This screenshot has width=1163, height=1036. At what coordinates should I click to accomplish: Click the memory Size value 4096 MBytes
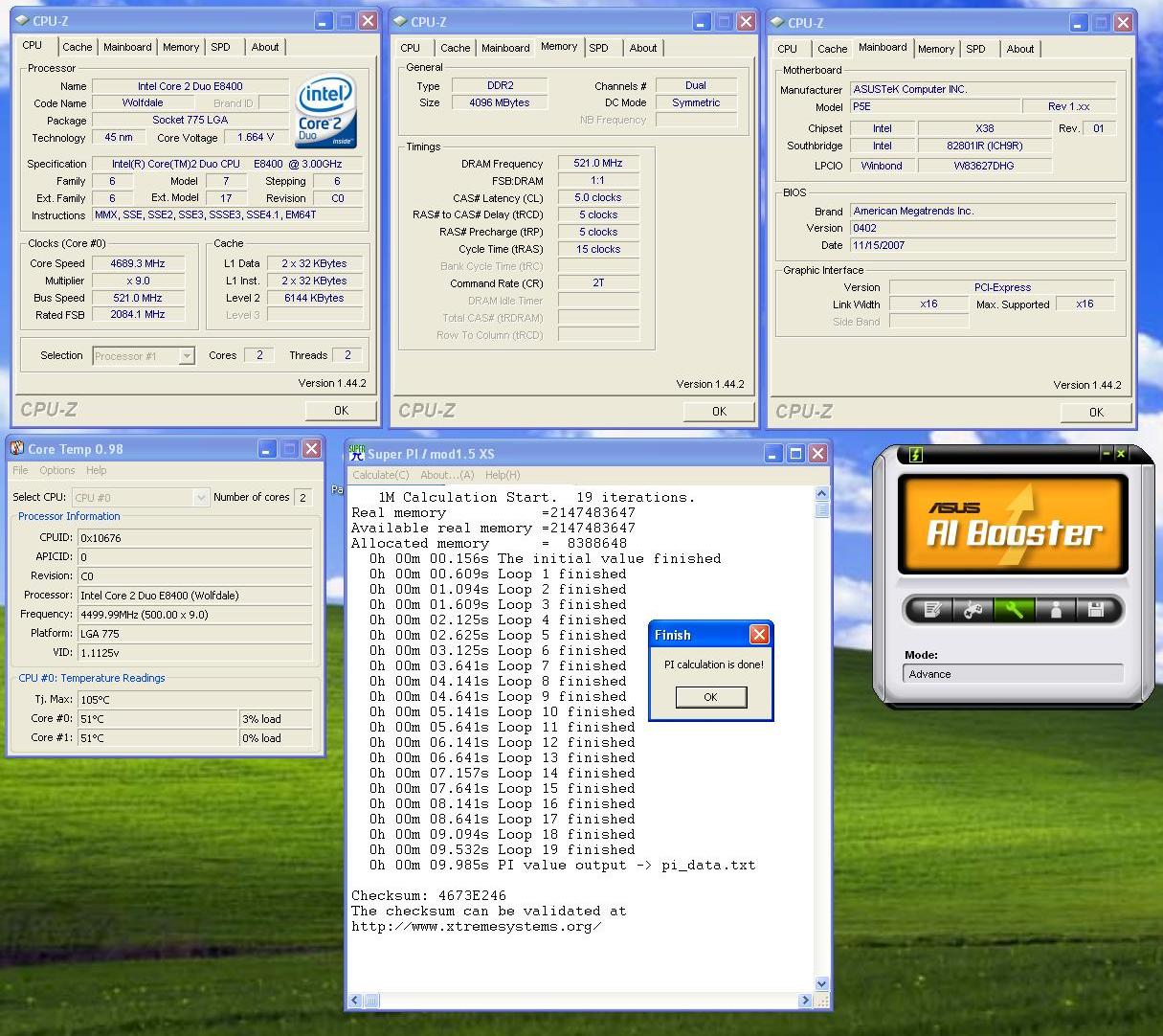tap(500, 102)
